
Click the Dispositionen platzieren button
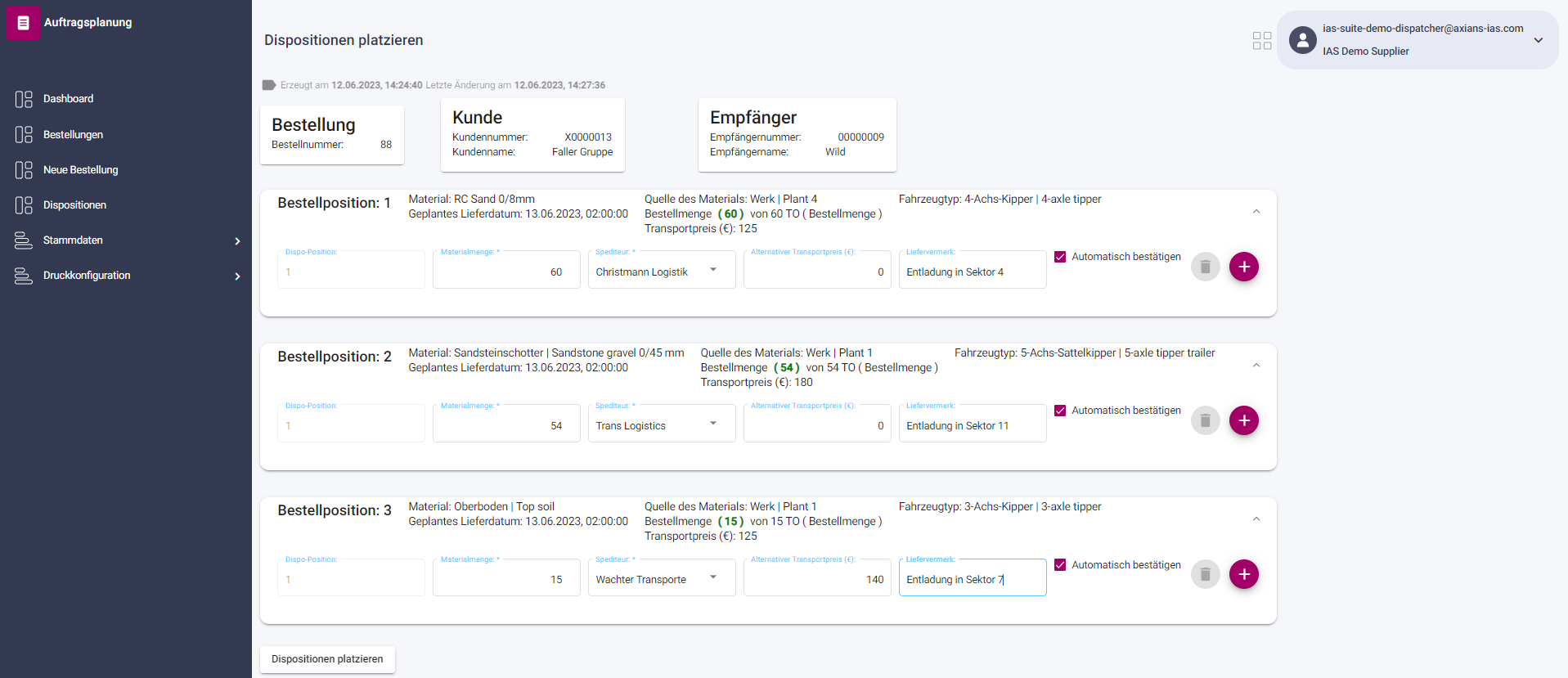pyautogui.click(x=327, y=659)
